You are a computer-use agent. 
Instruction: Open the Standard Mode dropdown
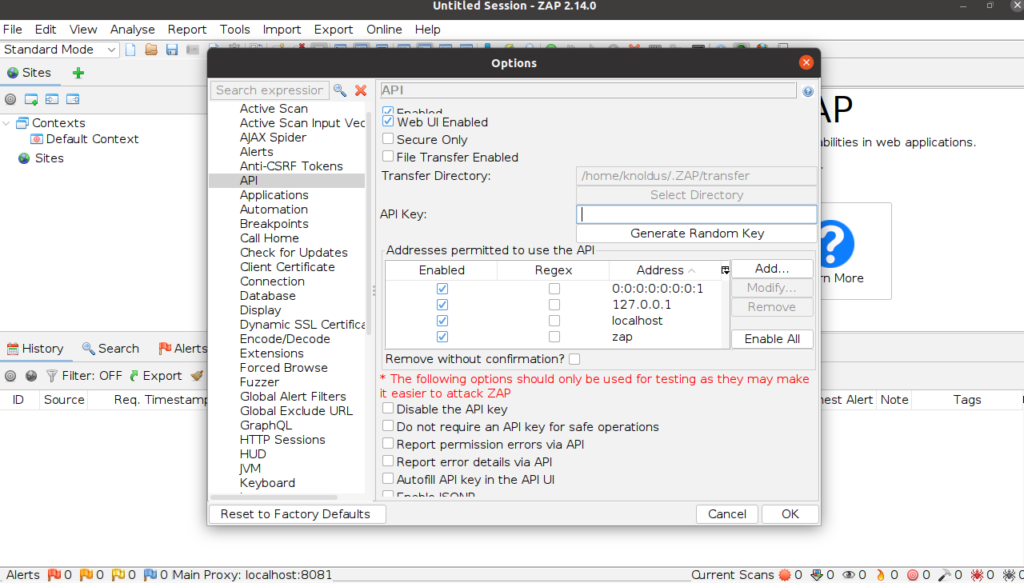60,49
